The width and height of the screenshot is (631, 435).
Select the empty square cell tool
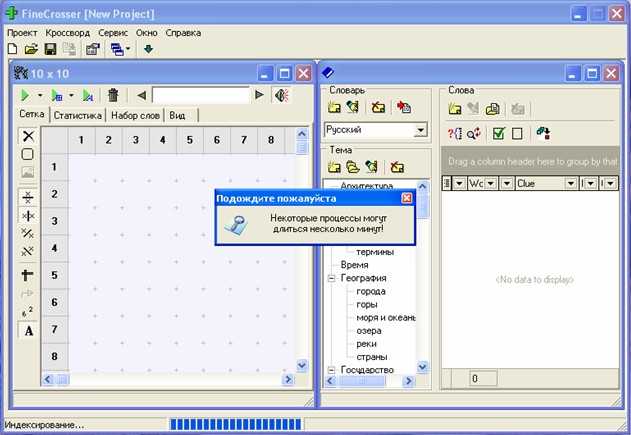pos(27,154)
